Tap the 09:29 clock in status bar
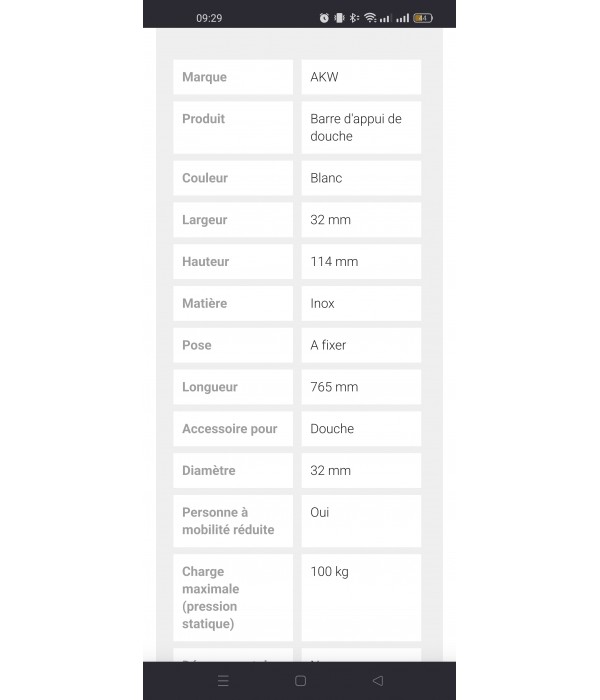The height and width of the screenshot is (700, 600). 209,18
